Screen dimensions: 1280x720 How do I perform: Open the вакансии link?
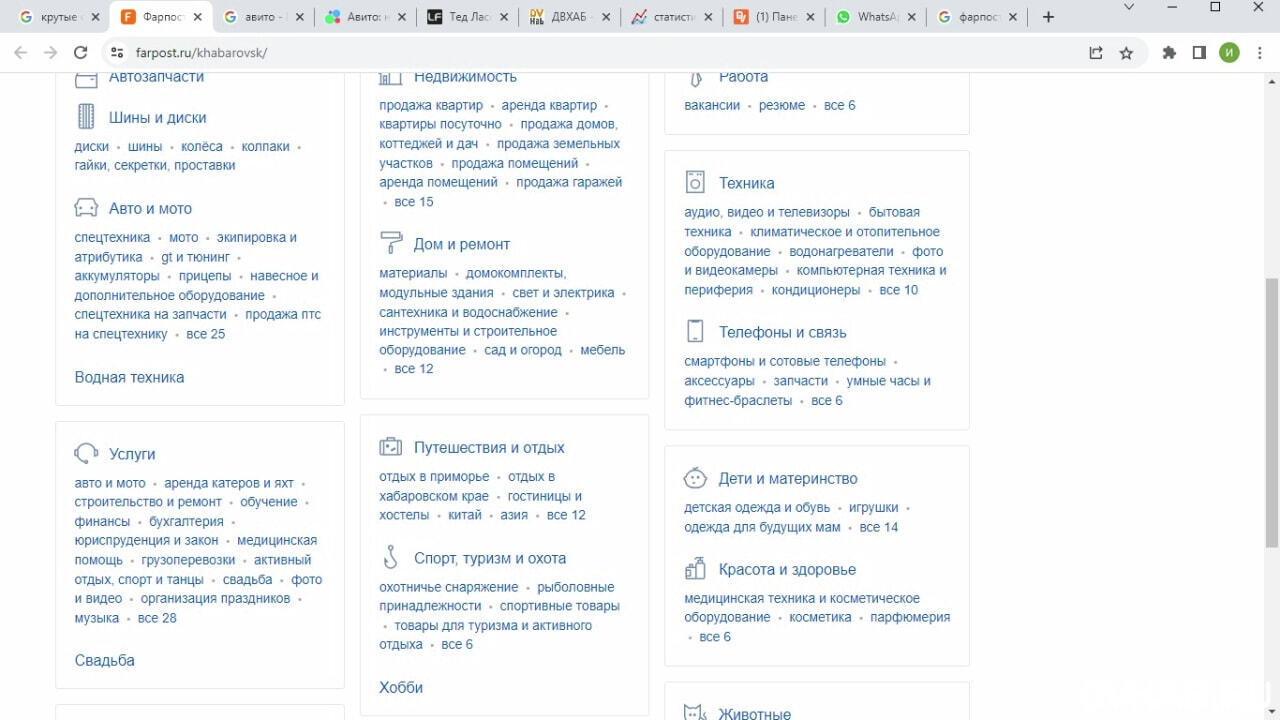pyautogui.click(x=712, y=105)
